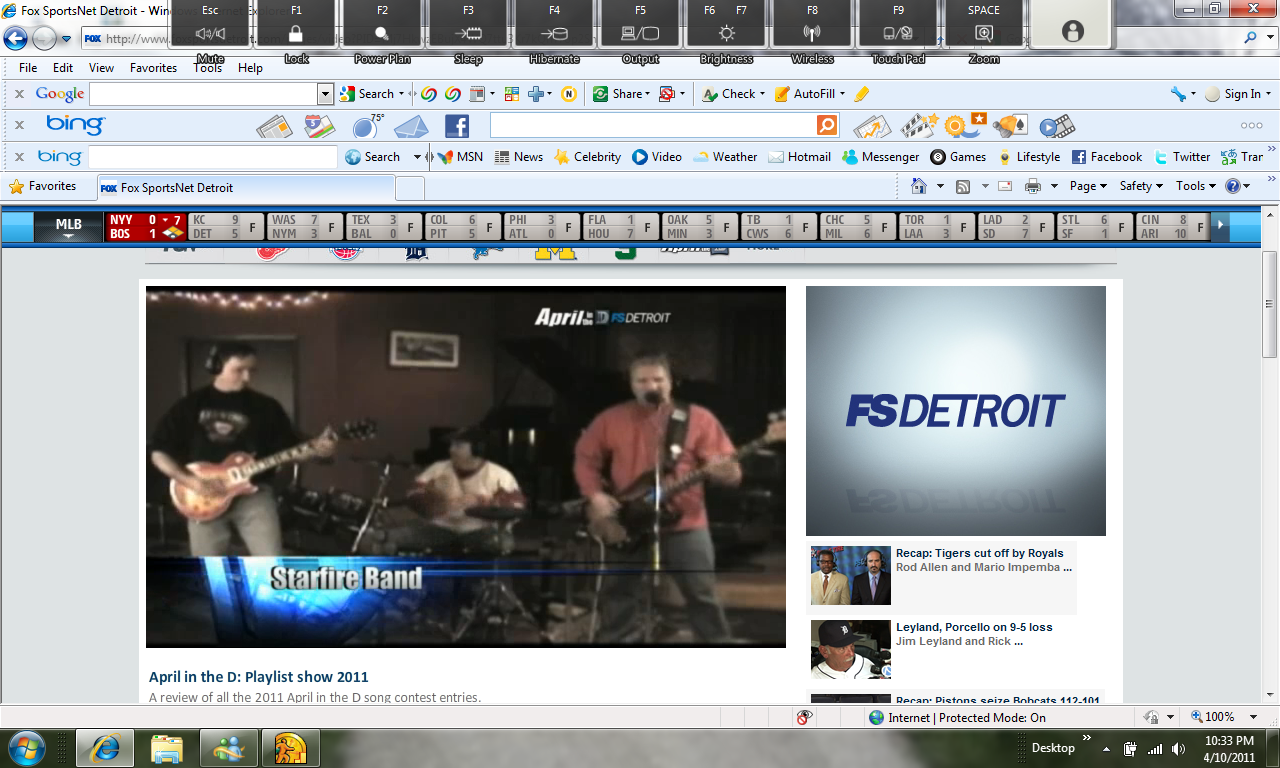Open Internet Explorer from the taskbar

(105, 747)
